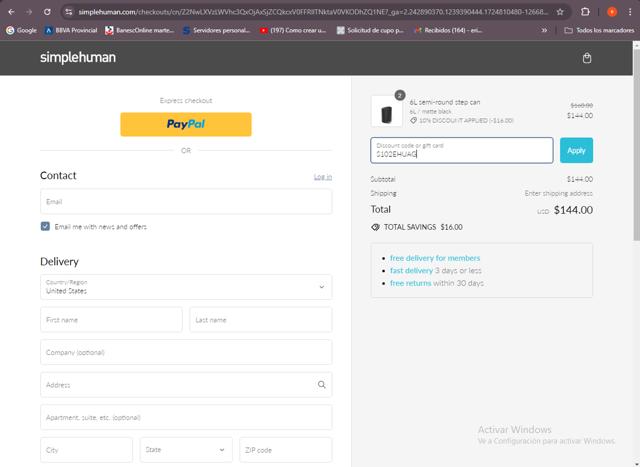
Task: Click the step can product thumbnail
Action: click(387, 111)
